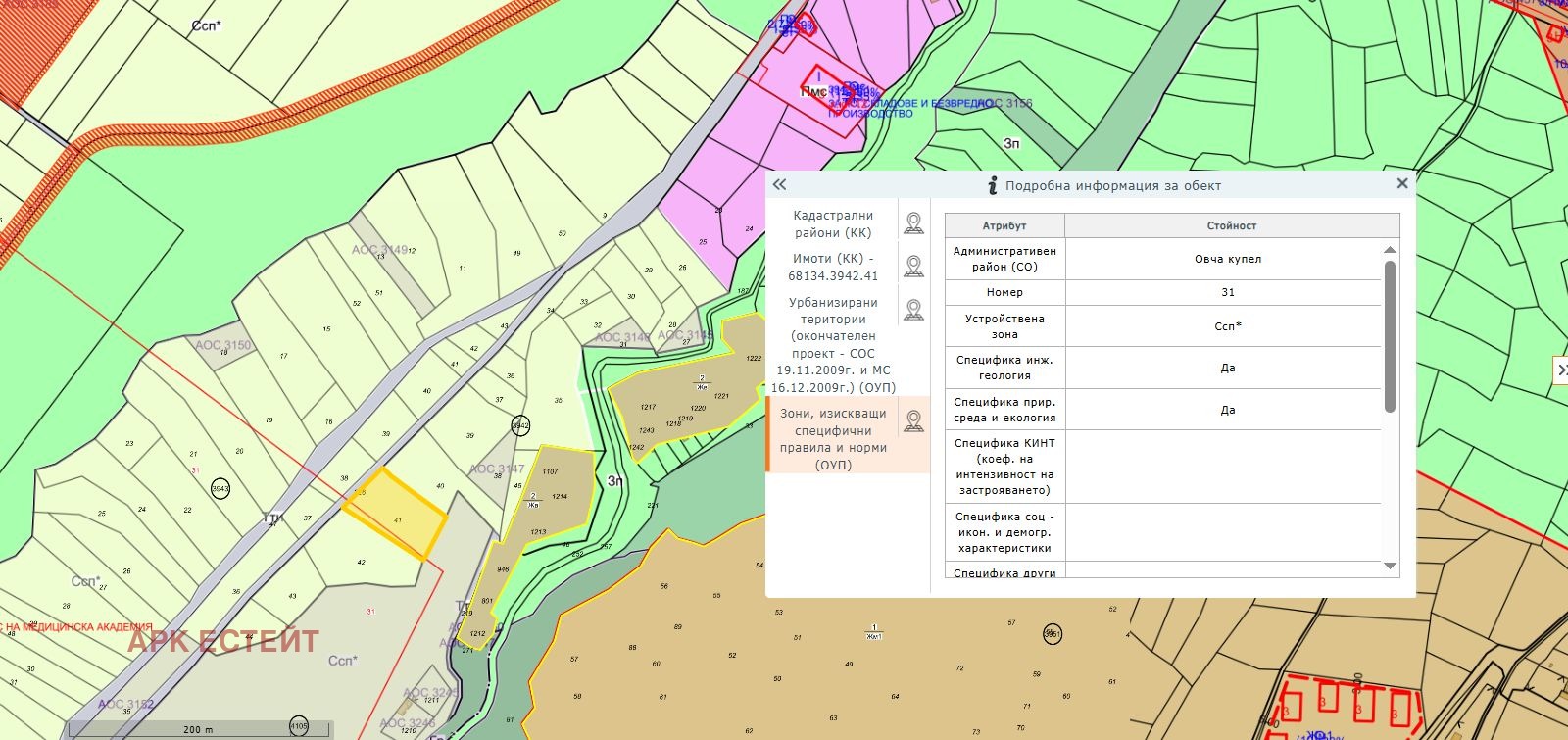
Task: Zoom to Урбанизирани територии using its pin icon
Action: click(913, 310)
